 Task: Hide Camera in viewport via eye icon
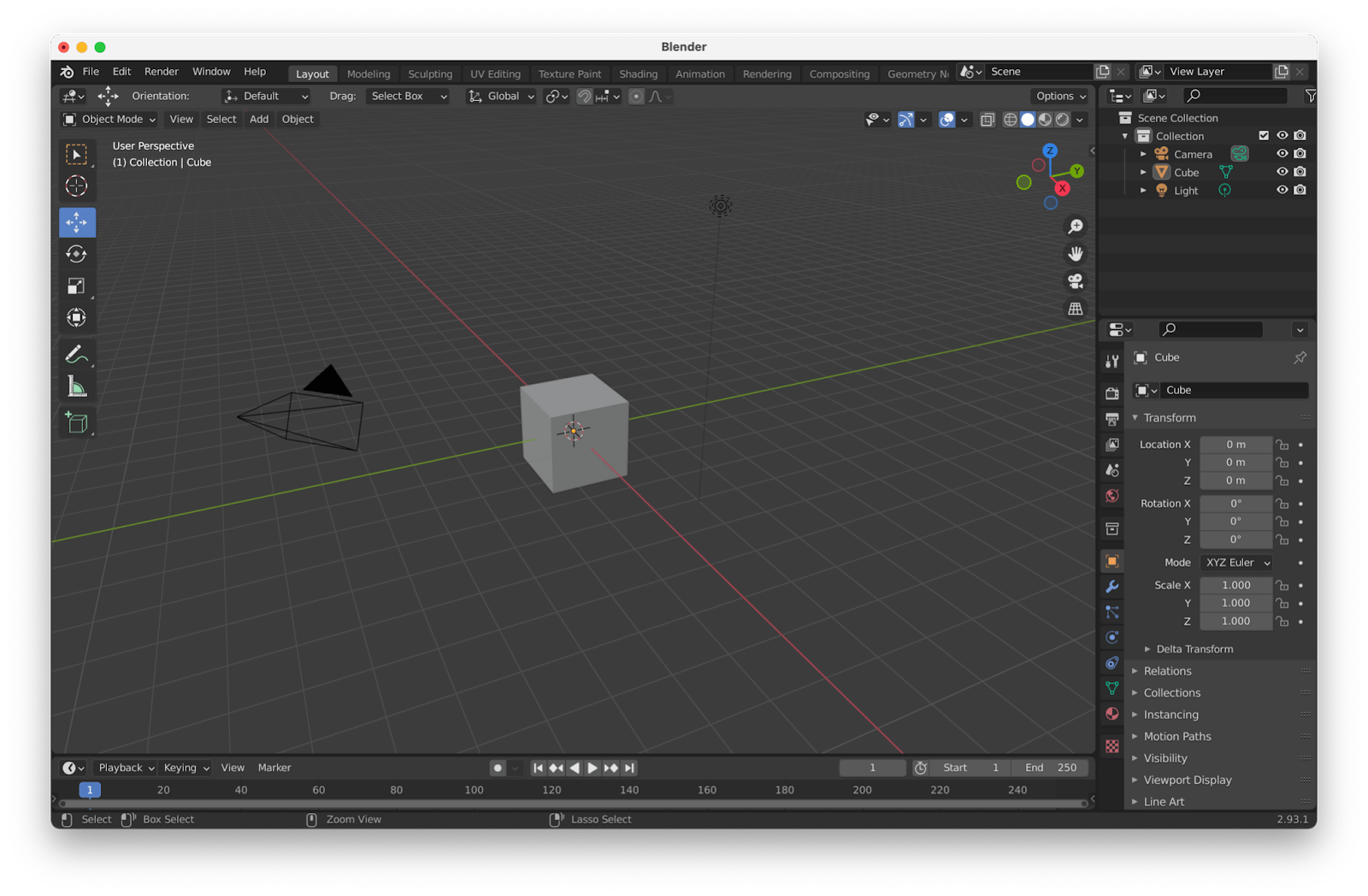[x=1282, y=154]
